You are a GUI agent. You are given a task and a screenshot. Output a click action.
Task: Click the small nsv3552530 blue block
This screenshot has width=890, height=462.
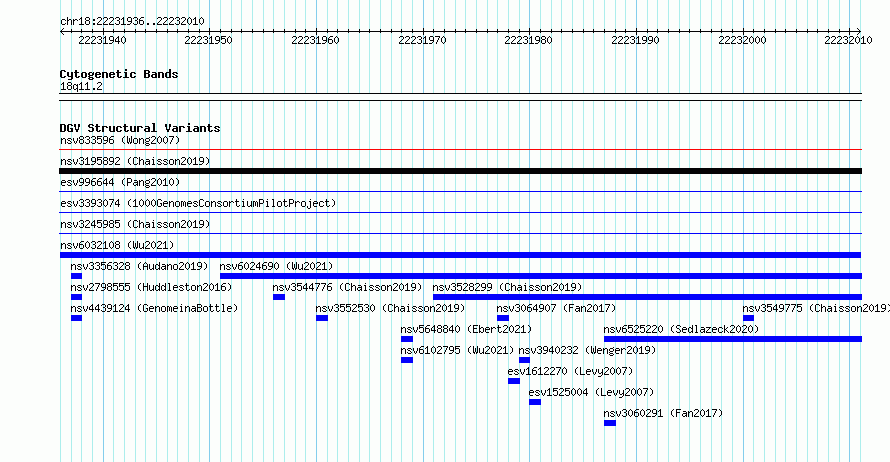click(322, 318)
